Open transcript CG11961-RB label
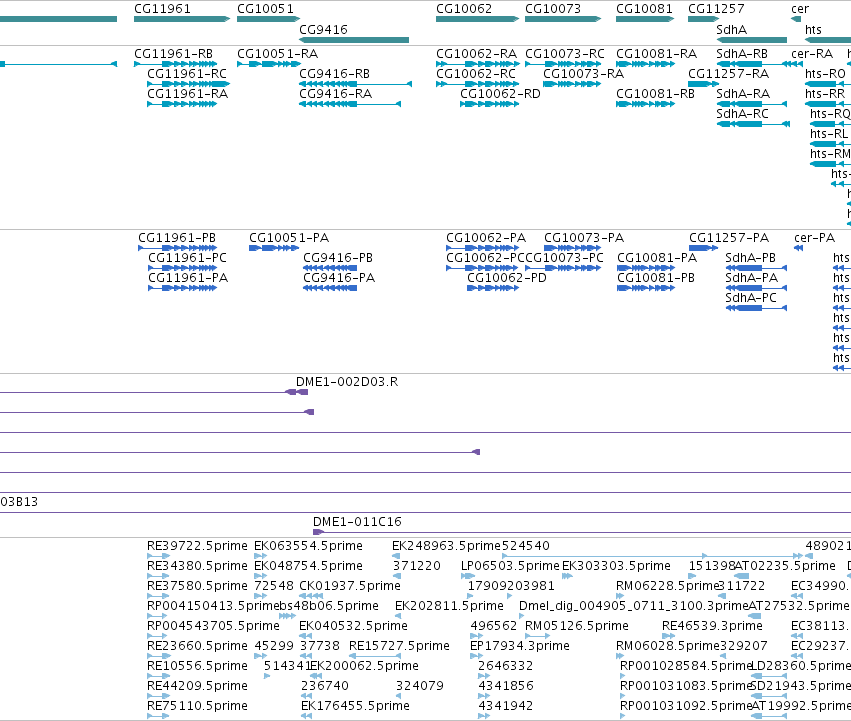The width and height of the screenshot is (851, 721). 173,54
